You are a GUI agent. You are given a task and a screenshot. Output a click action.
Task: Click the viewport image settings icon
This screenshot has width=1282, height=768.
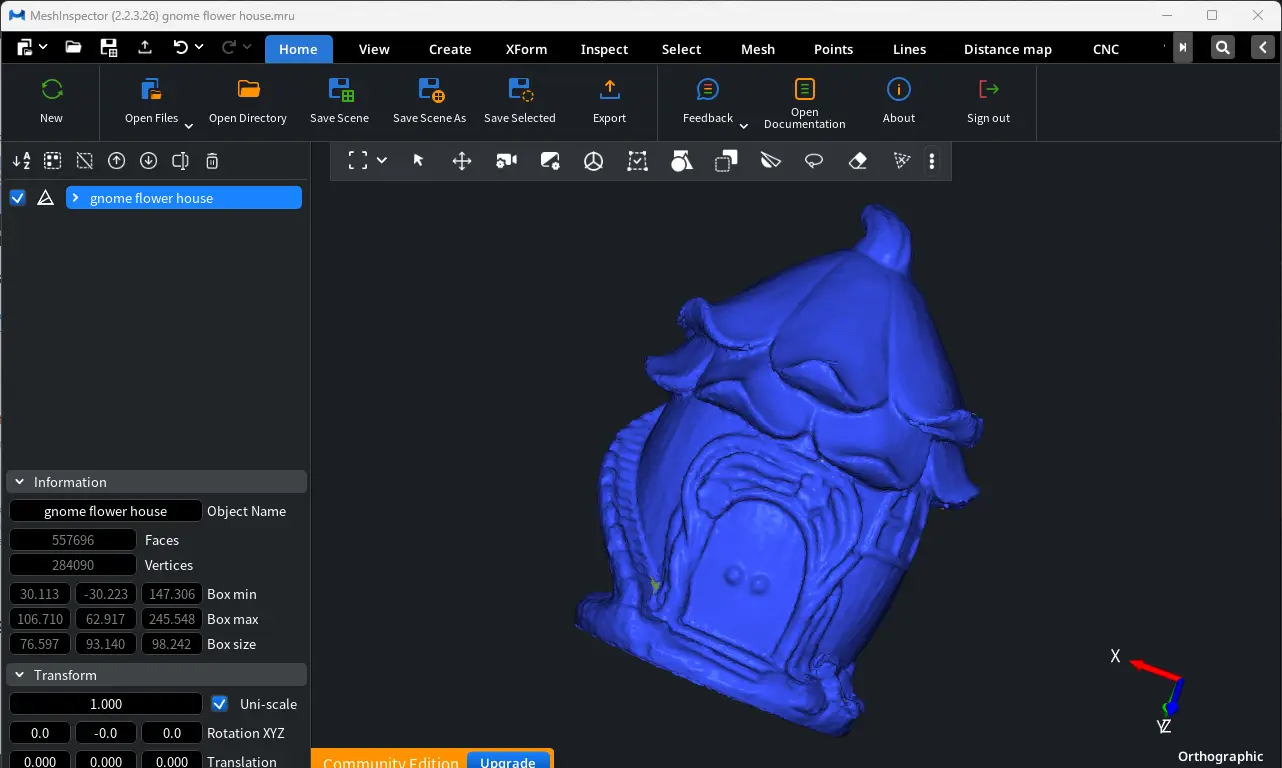pyautogui.click(x=550, y=161)
